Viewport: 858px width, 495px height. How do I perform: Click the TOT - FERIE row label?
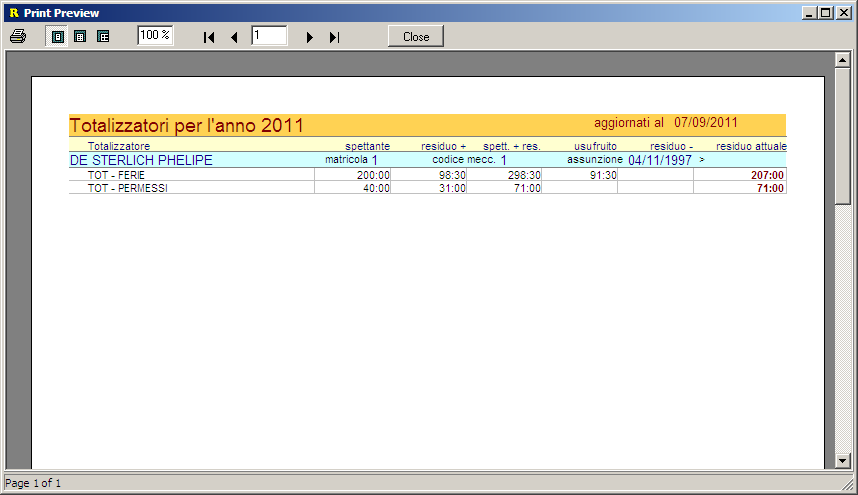point(117,175)
